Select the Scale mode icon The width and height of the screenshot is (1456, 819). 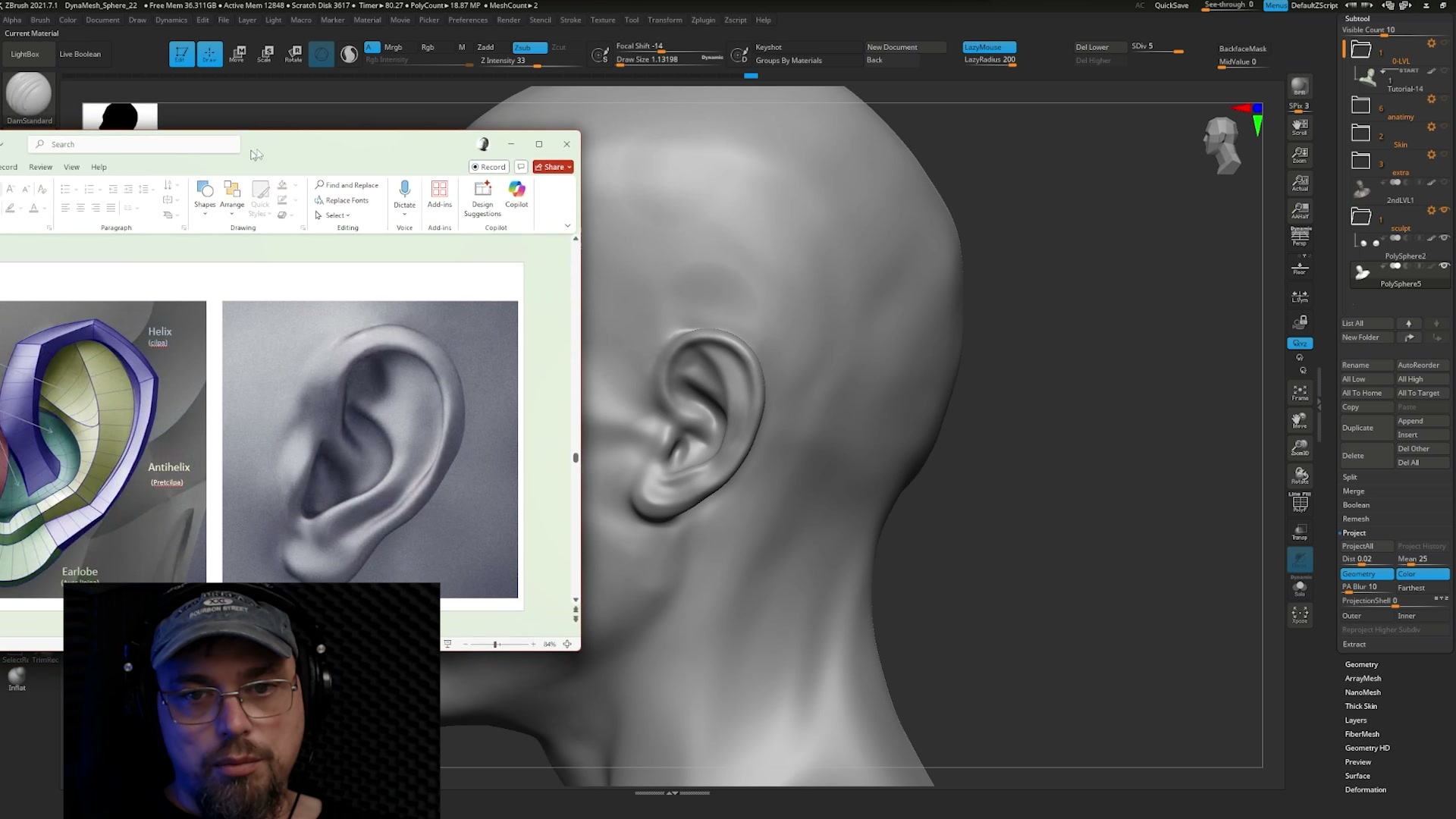pos(265,54)
